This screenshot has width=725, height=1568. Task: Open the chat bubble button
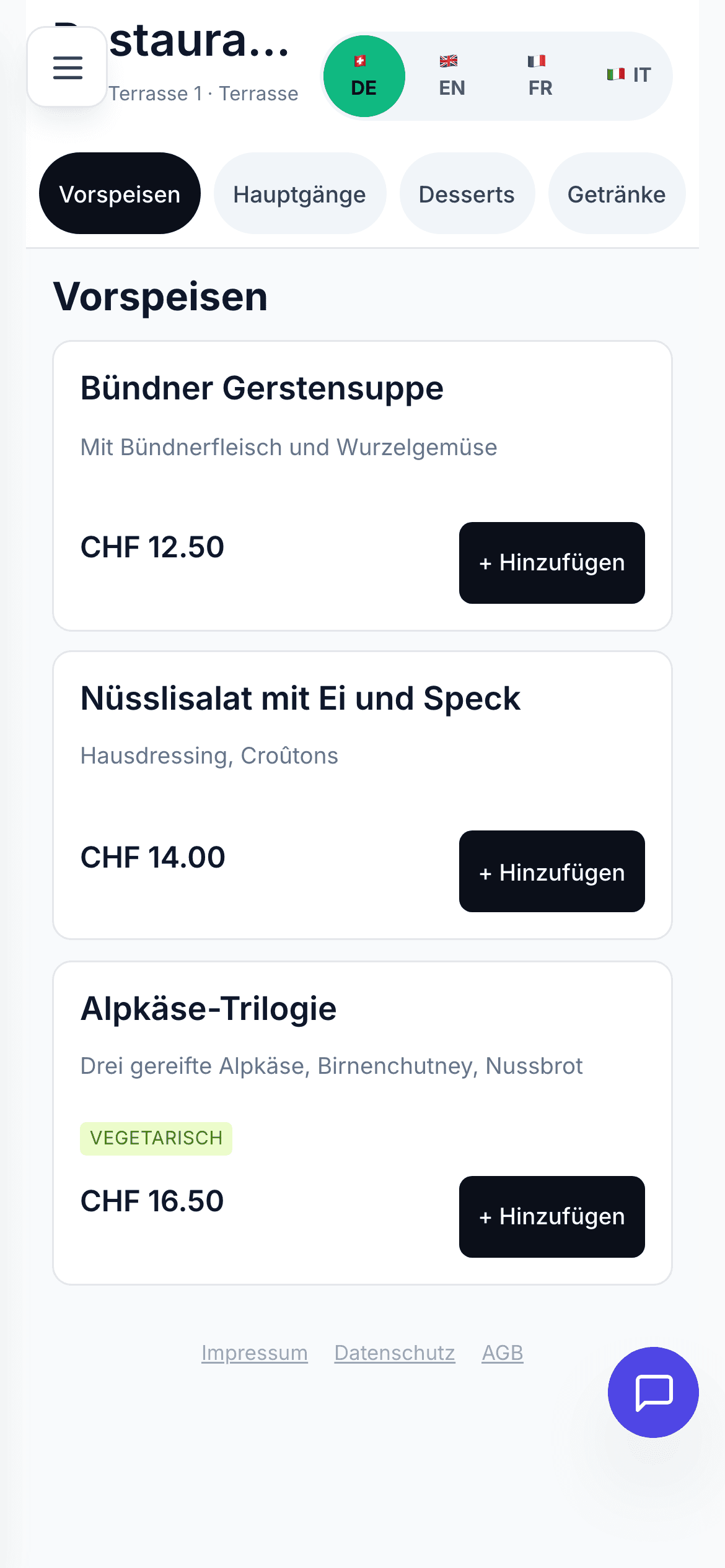pos(653,1392)
